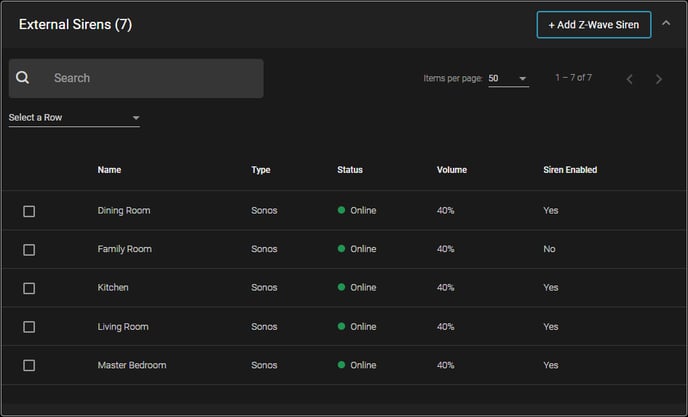Click the Living Room Sonos type cell
The height and width of the screenshot is (417, 688).
(264, 327)
